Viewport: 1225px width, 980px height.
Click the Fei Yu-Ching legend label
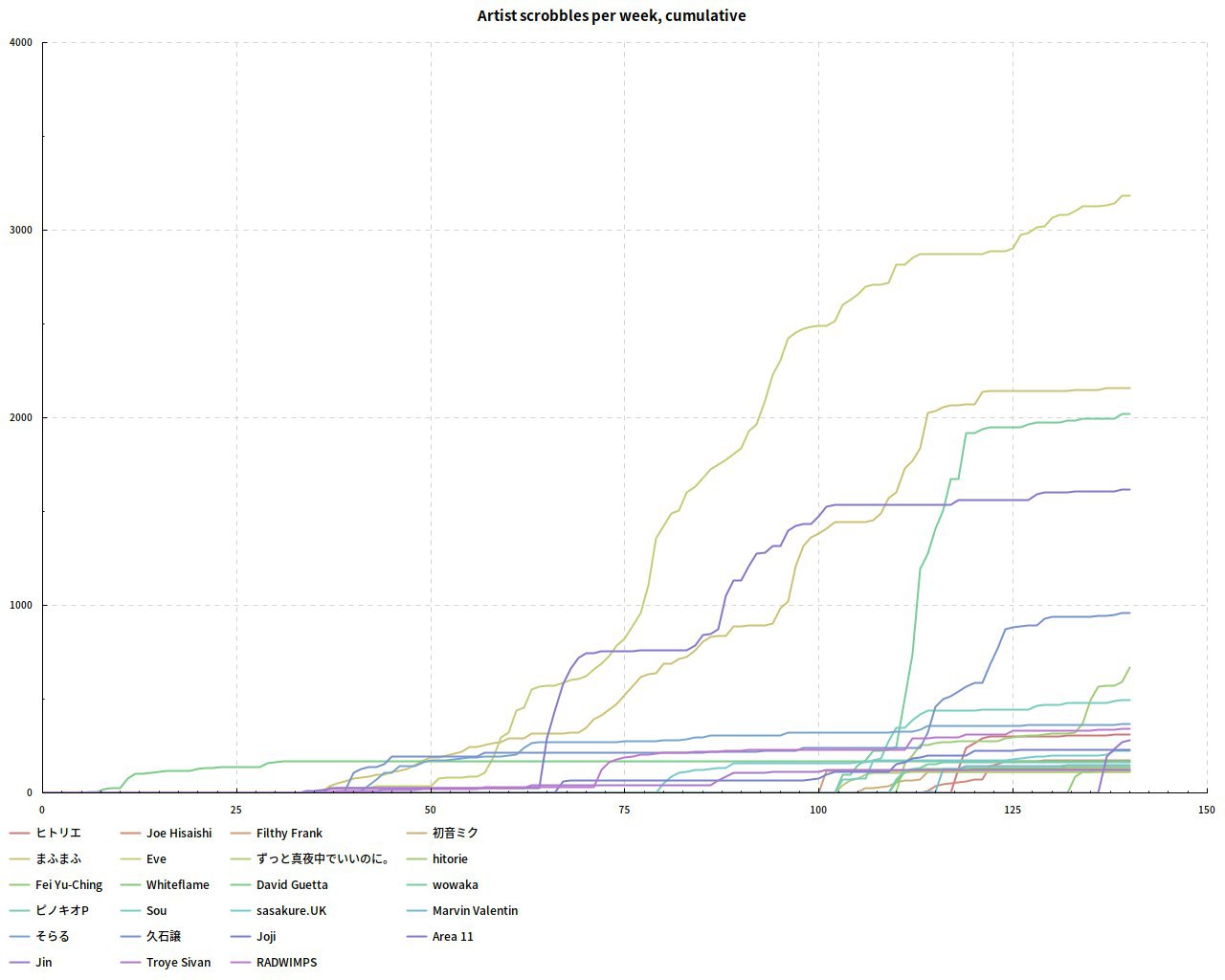[69, 885]
